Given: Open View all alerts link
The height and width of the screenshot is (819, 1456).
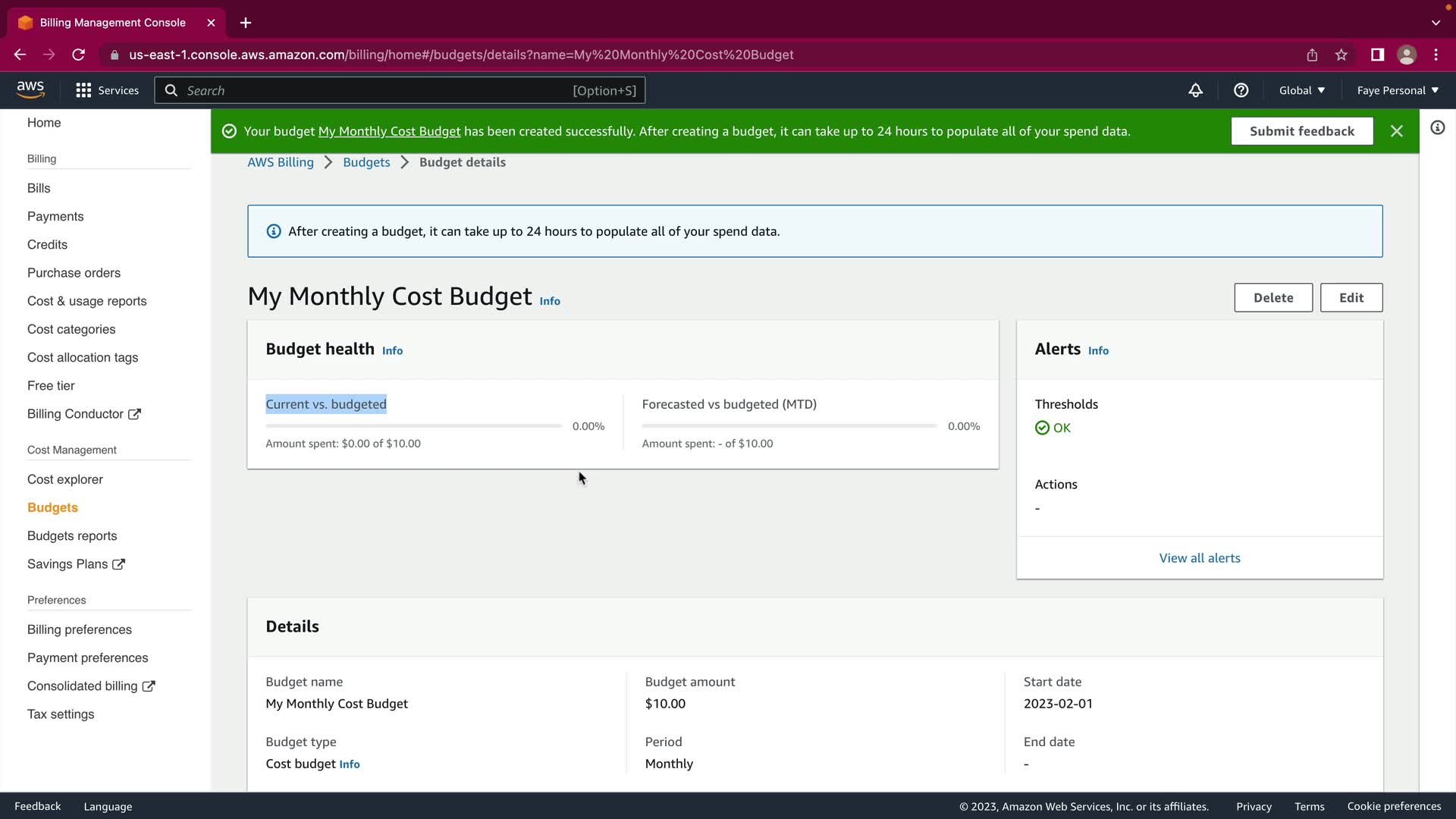Looking at the screenshot, I should (x=1199, y=558).
